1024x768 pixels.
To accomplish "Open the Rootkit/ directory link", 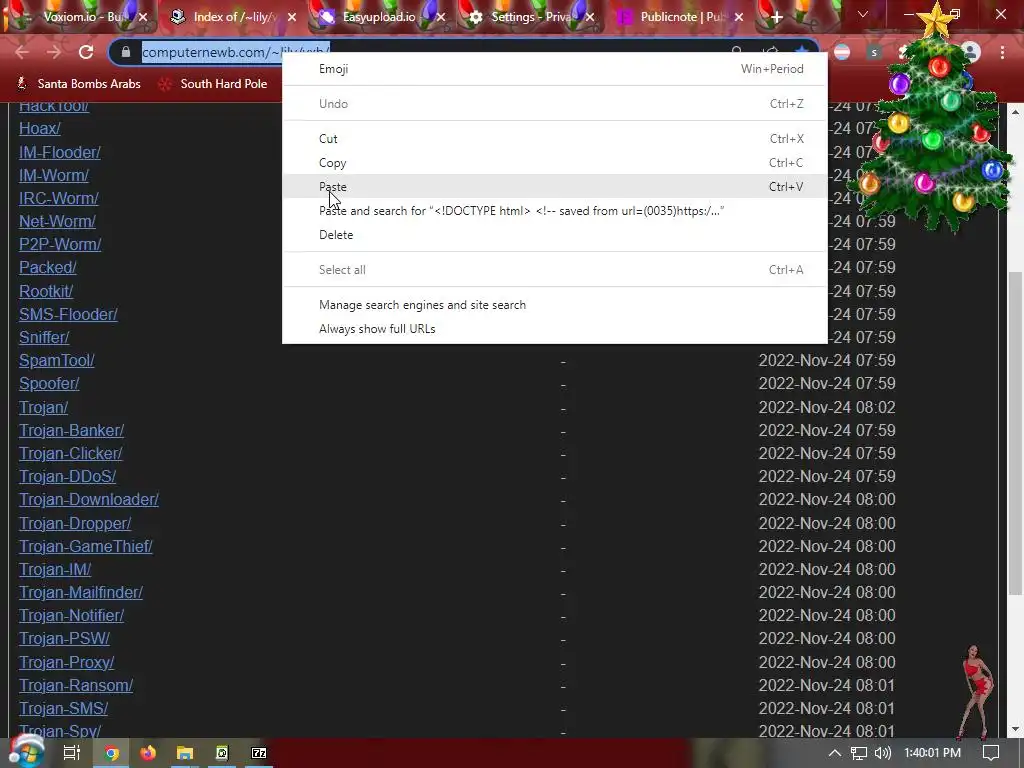I will tap(46, 291).
